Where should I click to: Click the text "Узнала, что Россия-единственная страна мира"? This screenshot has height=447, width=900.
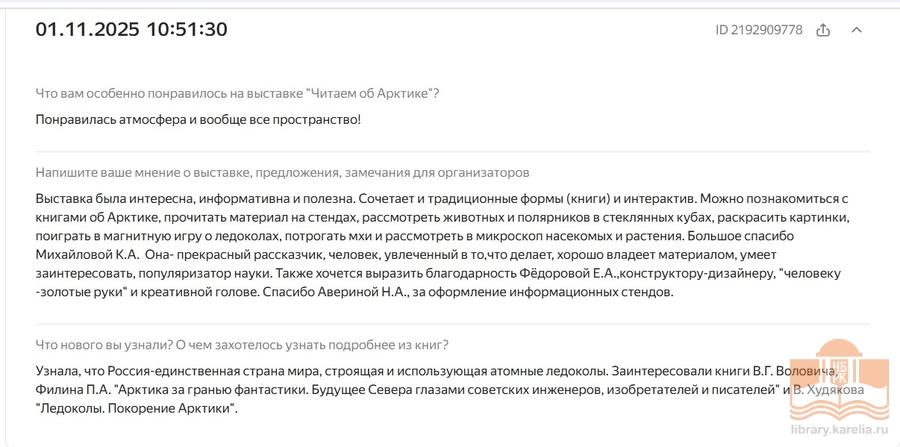(180, 371)
